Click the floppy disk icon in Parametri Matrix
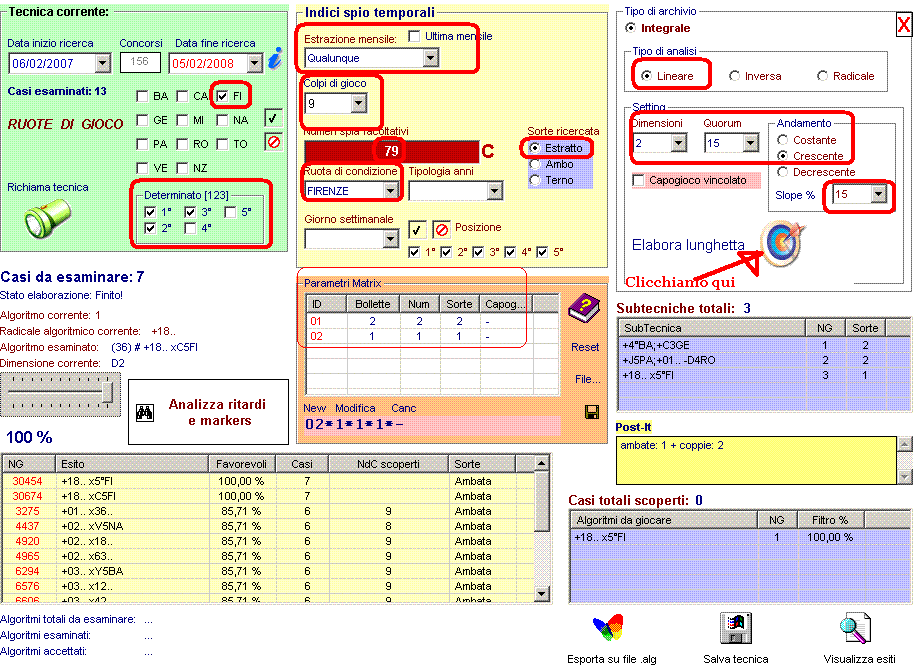 (592, 413)
